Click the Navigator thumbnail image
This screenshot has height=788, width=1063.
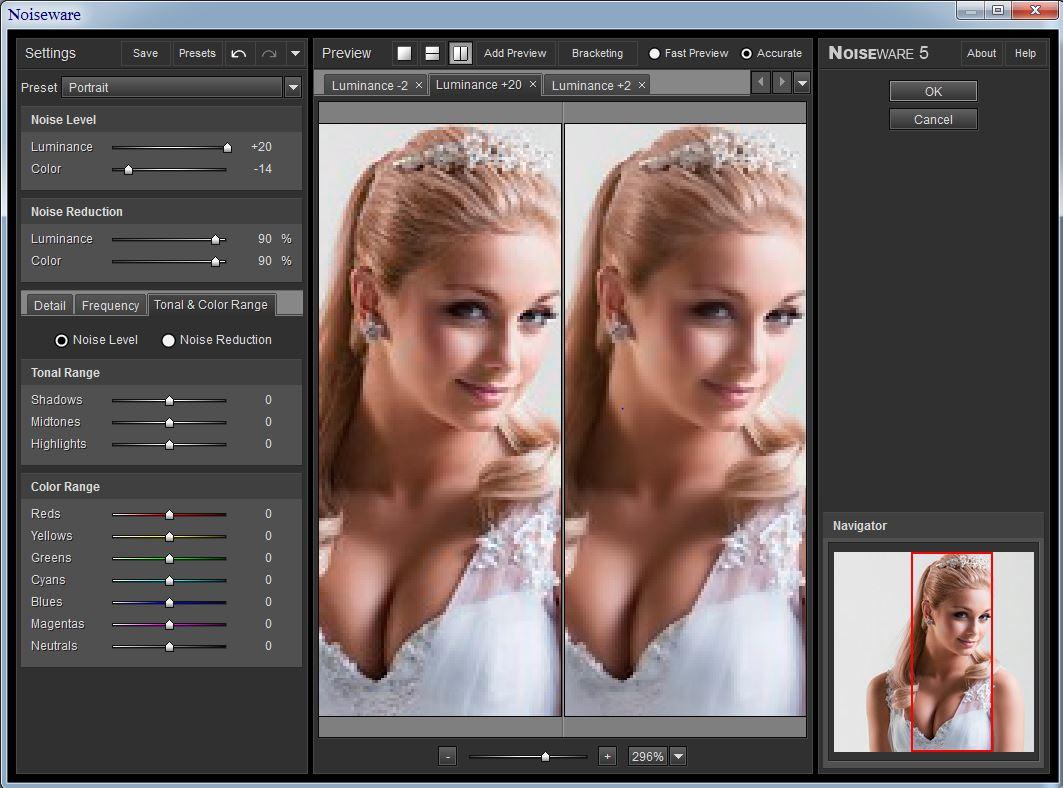pos(934,652)
